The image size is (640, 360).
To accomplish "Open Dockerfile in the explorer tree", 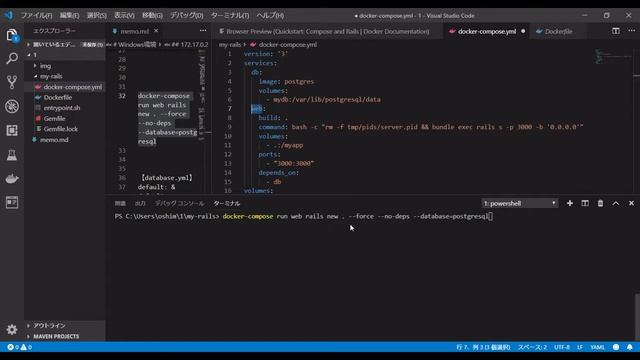I will pyautogui.click(x=64, y=98).
